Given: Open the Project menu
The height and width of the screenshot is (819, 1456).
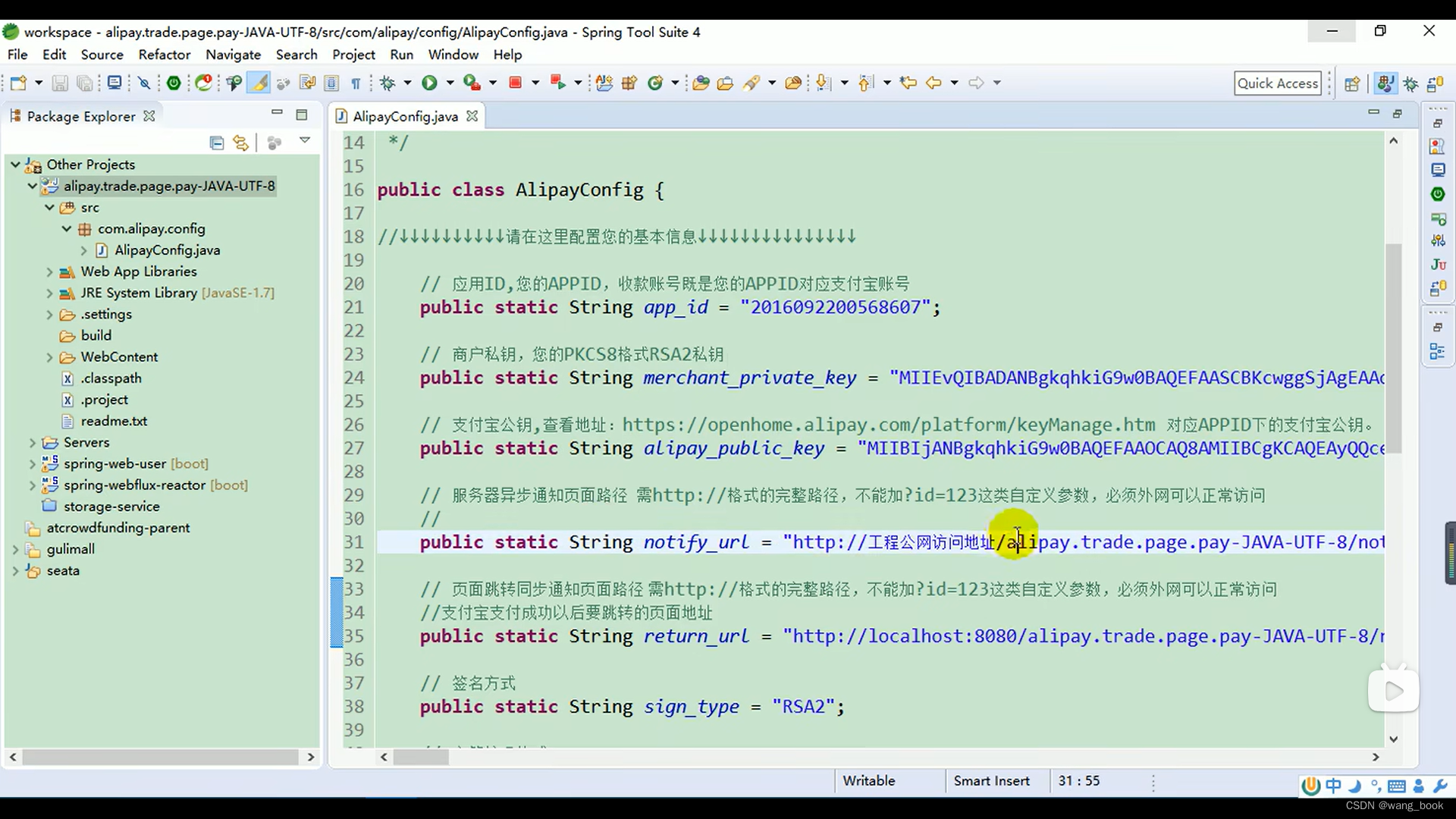Looking at the screenshot, I should click(353, 55).
